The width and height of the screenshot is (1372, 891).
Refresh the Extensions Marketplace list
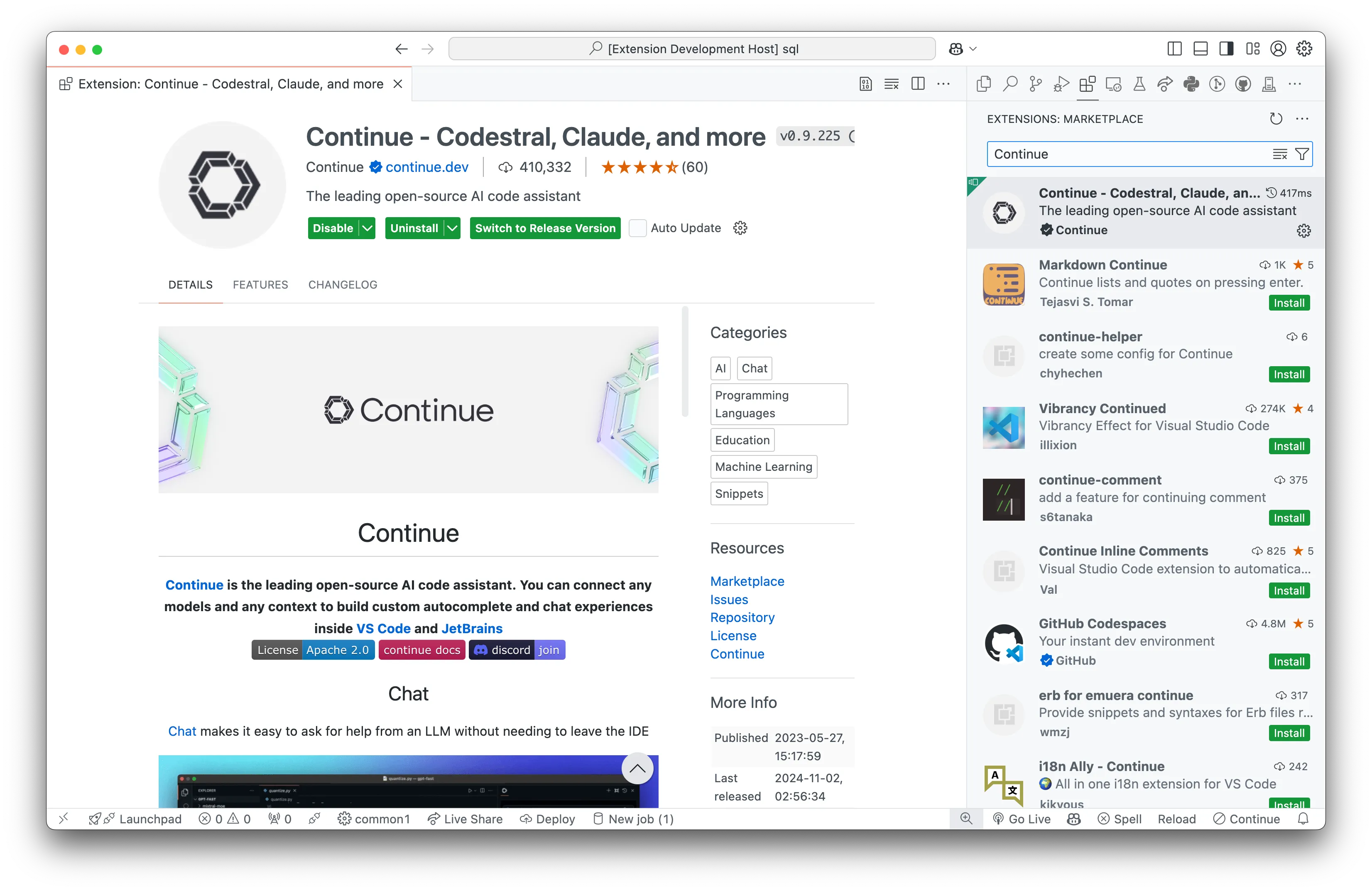tap(1276, 119)
